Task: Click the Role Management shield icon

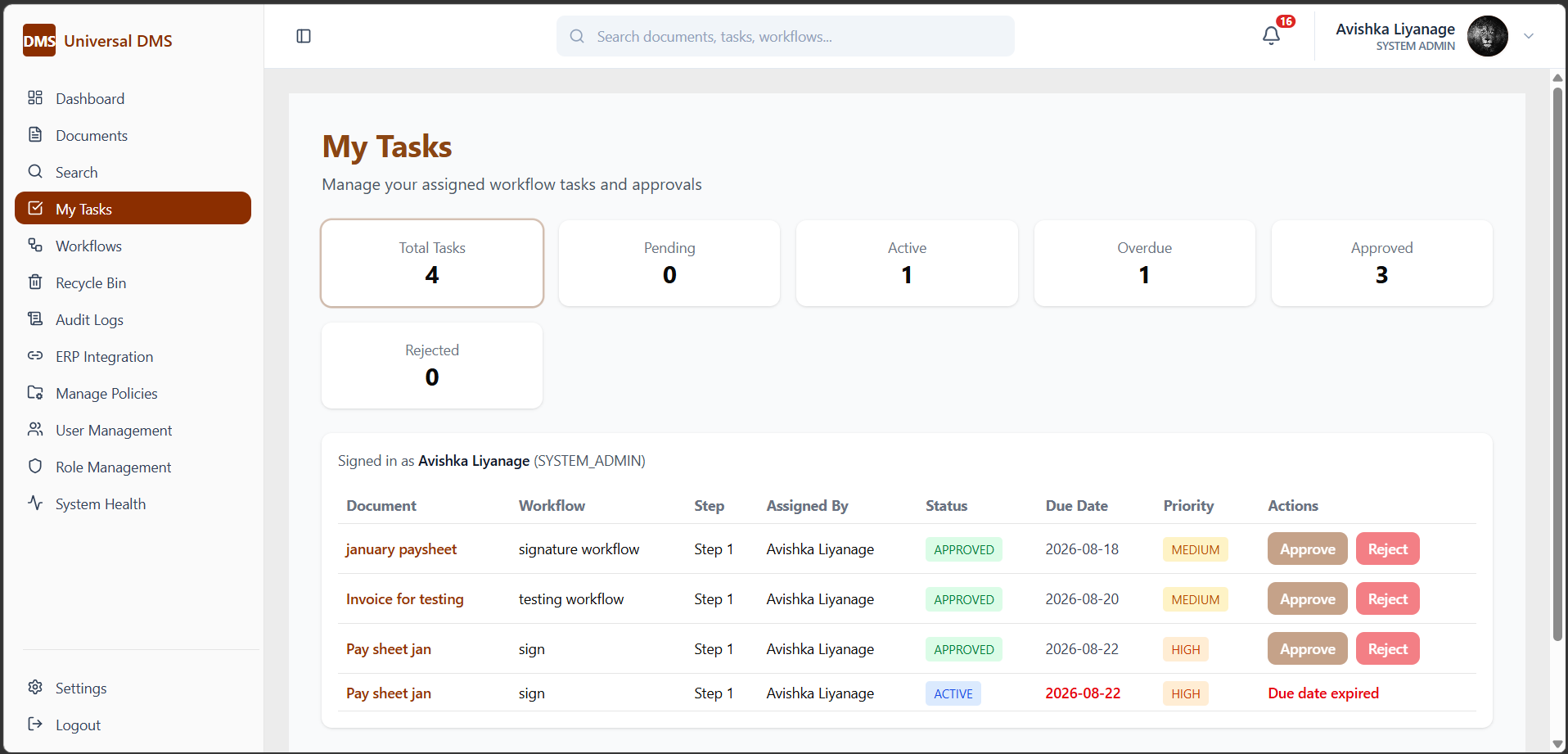Action: click(35, 466)
